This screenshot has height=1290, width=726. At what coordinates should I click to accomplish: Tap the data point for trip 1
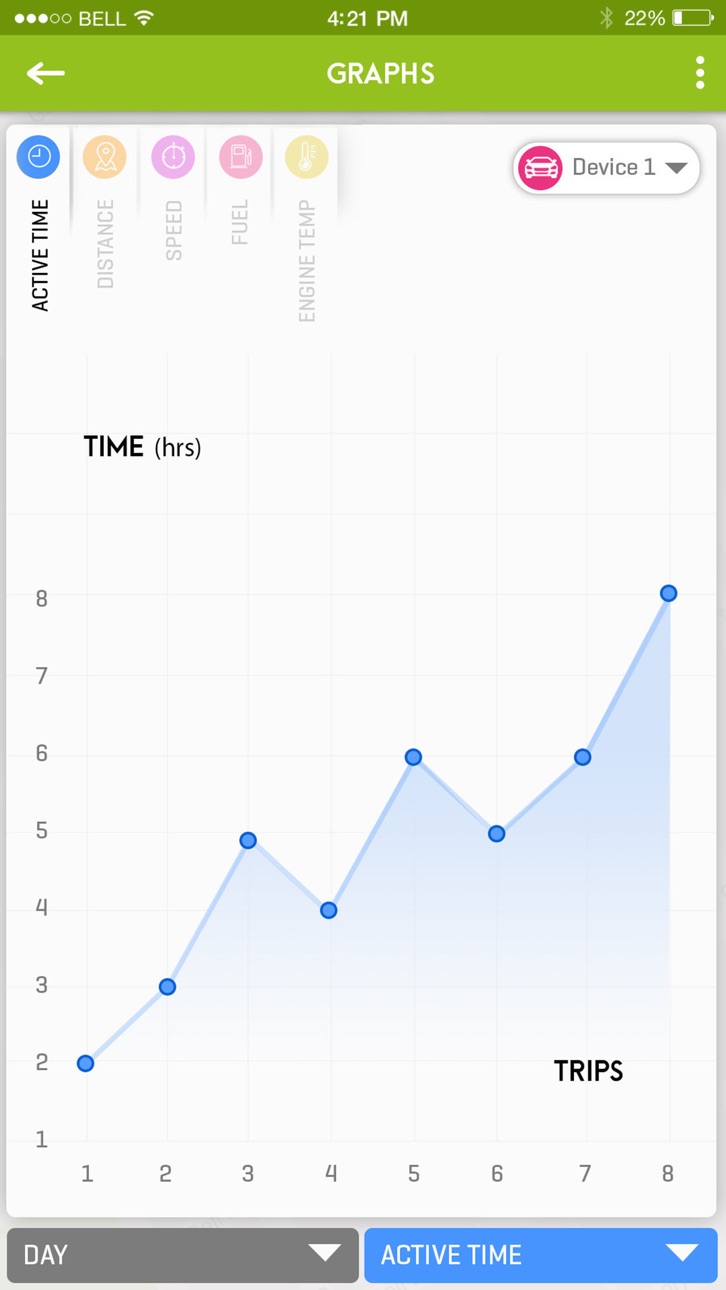click(x=86, y=1063)
